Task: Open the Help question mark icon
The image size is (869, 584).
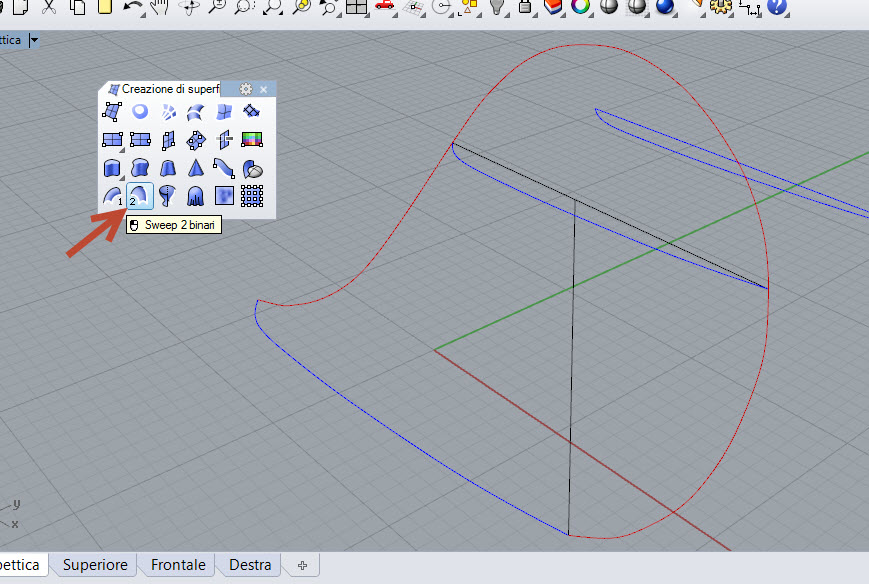Action: tap(777, 8)
